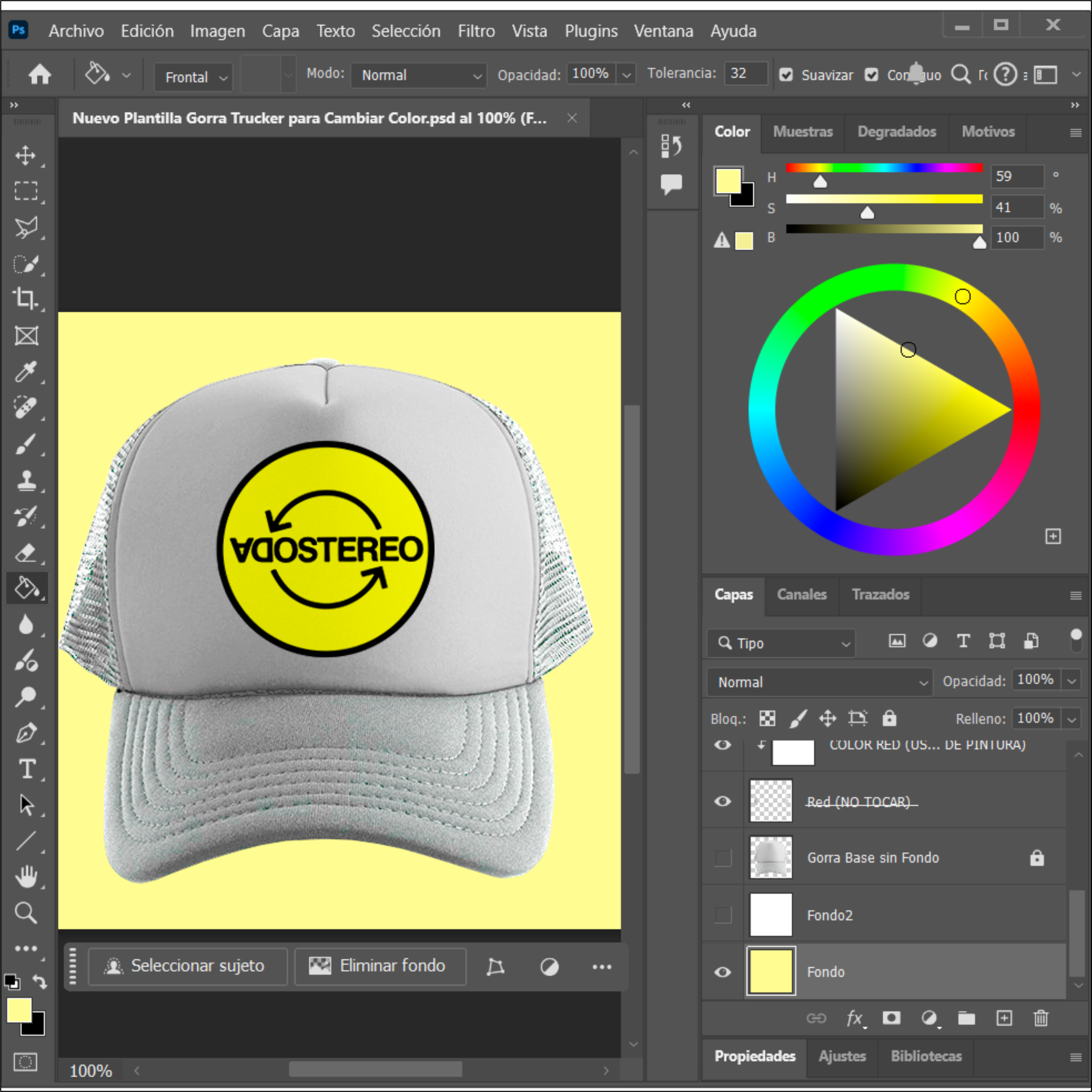The width and height of the screenshot is (1092, 1092).
Task: Create a new layer with plus icon
Action: click(x=1004, y=1018)
